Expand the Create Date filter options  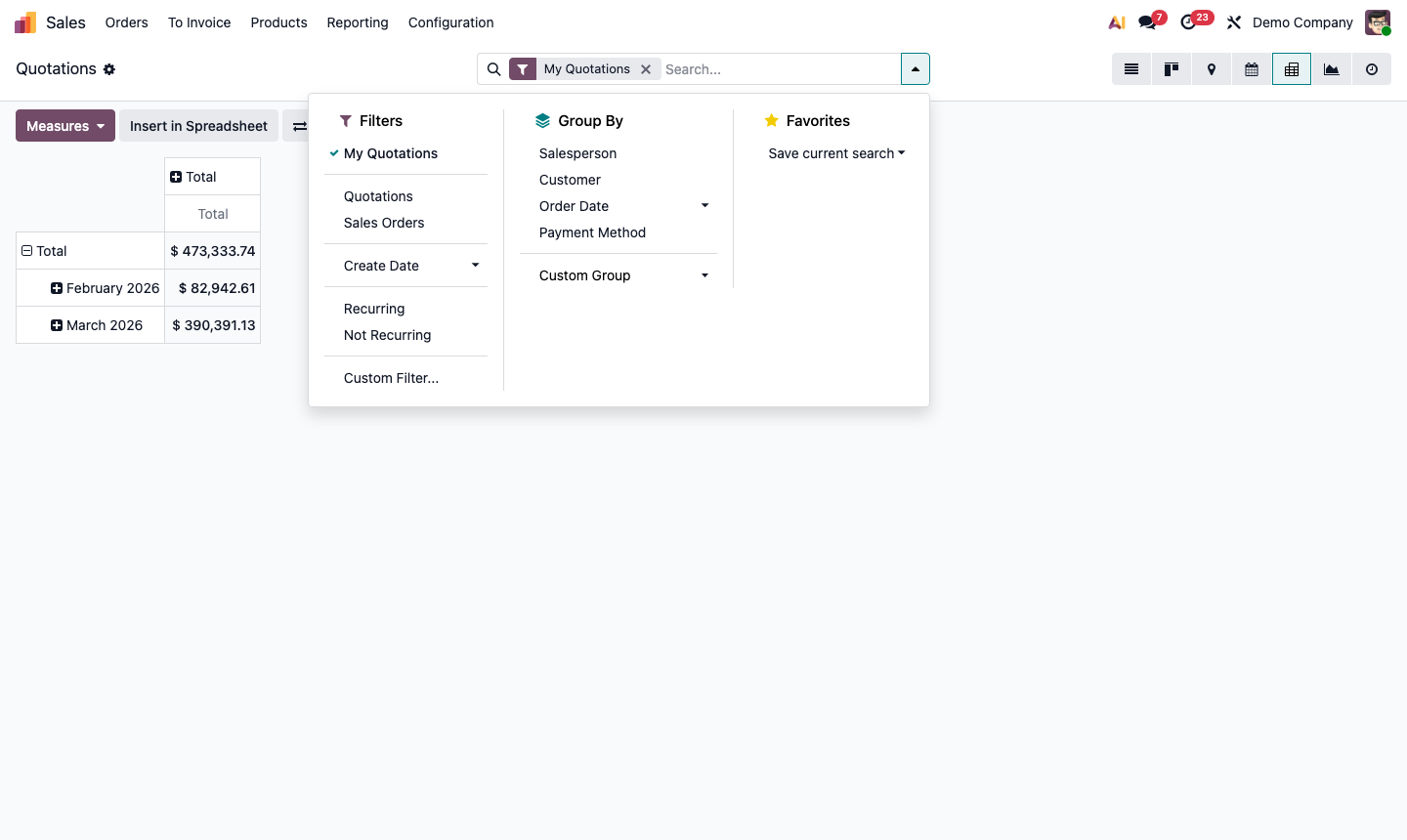[x=475, y=265]
